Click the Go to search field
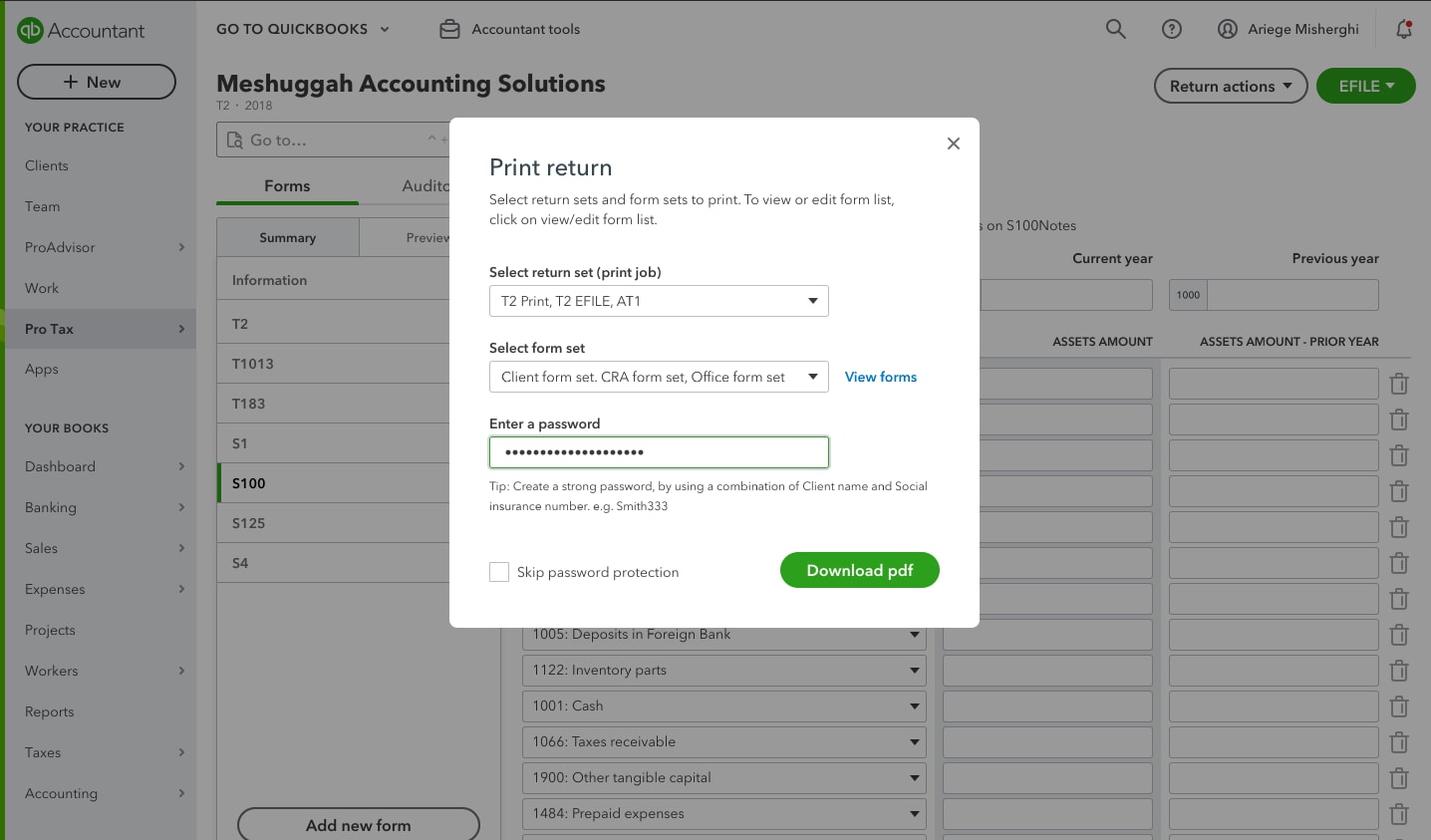 [x=333, y=140]
